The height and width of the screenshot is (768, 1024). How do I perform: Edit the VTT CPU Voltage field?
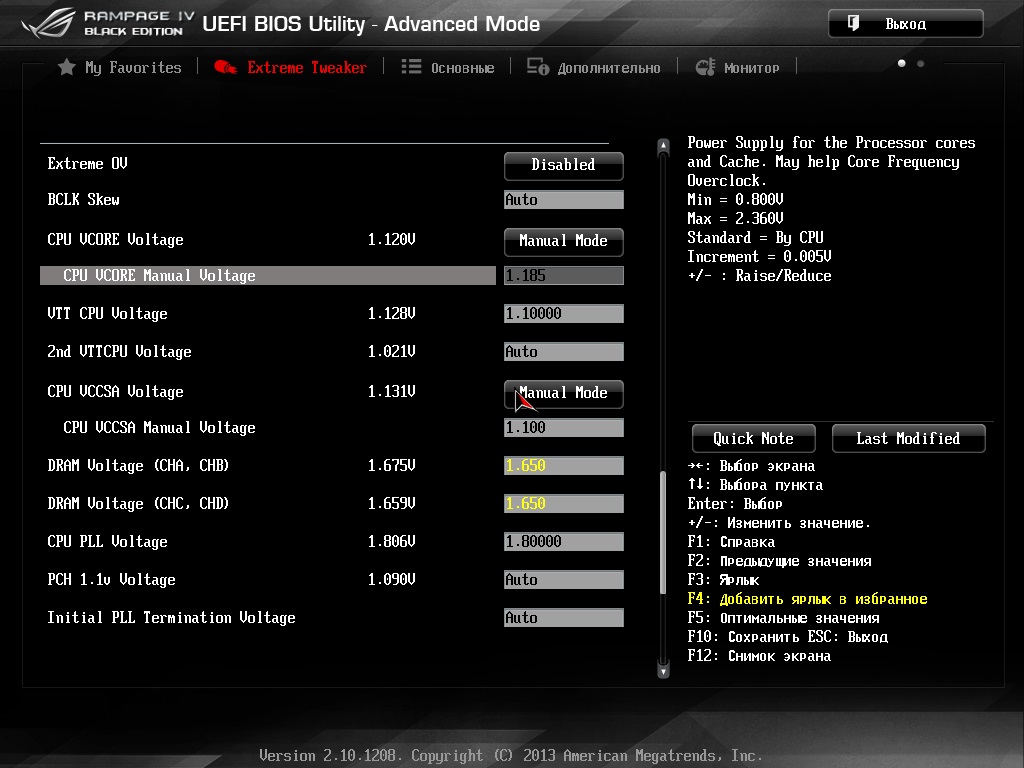pyautogui.click(x=564, y=313)
